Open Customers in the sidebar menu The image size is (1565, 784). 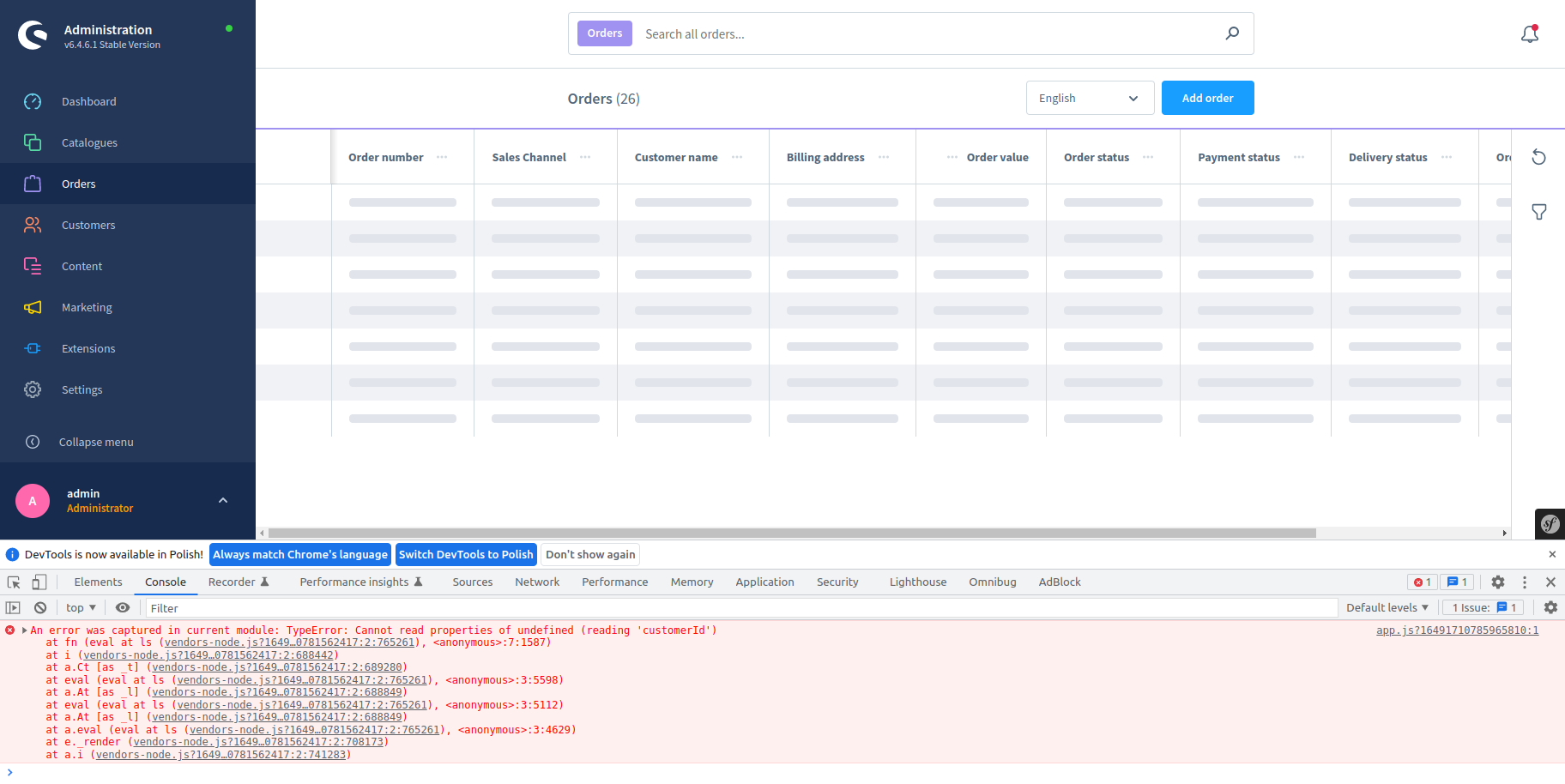pyautogui.click(x=88, y=225)
